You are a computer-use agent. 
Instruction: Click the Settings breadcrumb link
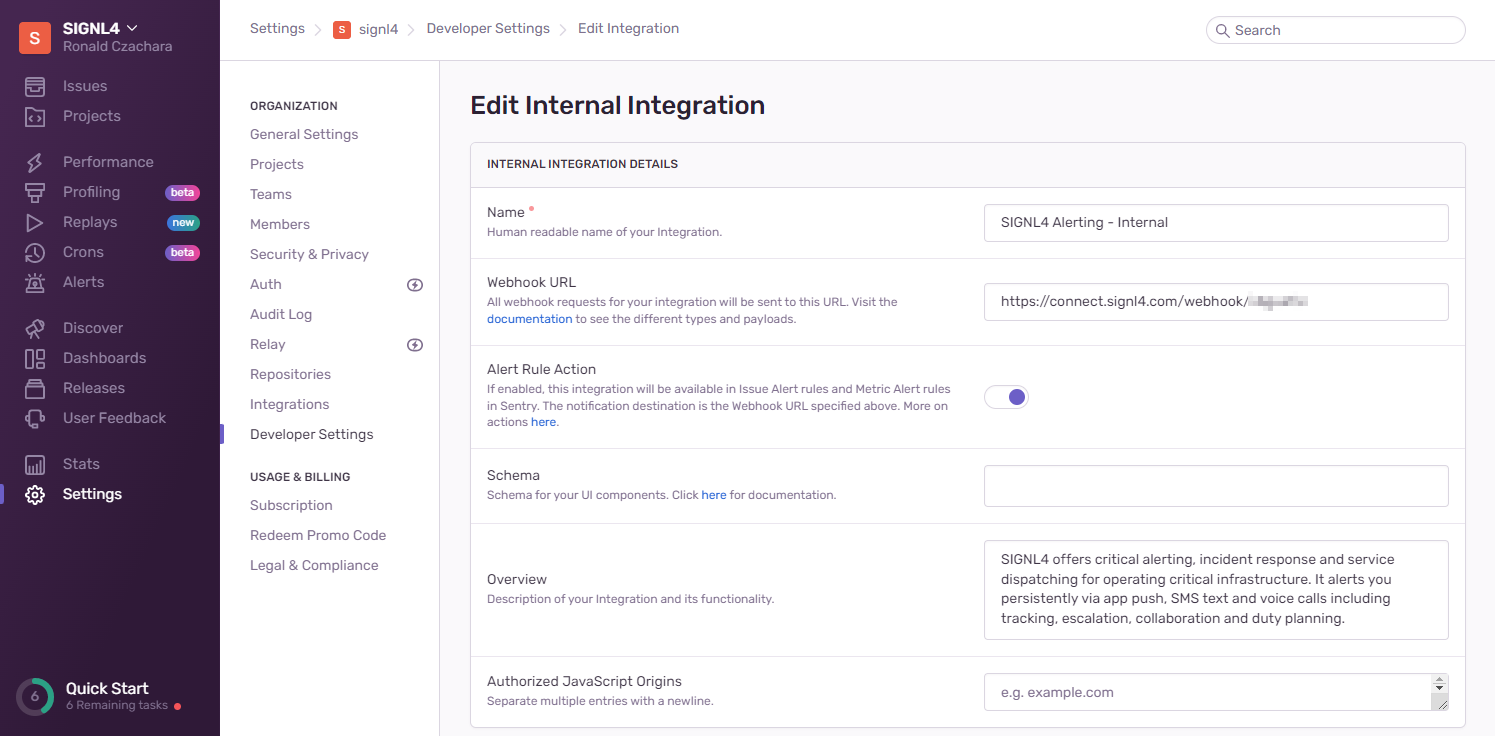pos(277,29)
